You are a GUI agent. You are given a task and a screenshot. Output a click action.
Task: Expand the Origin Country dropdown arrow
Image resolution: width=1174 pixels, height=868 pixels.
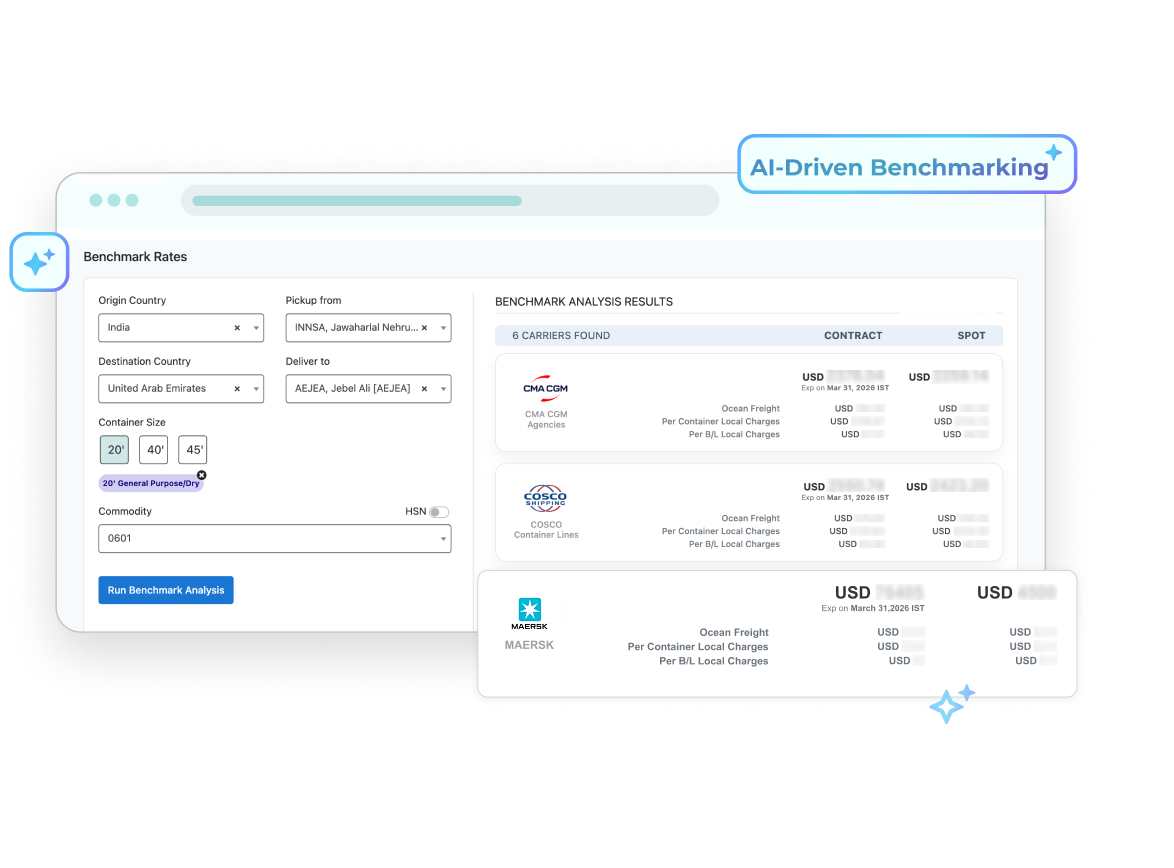tap(256, 328)
